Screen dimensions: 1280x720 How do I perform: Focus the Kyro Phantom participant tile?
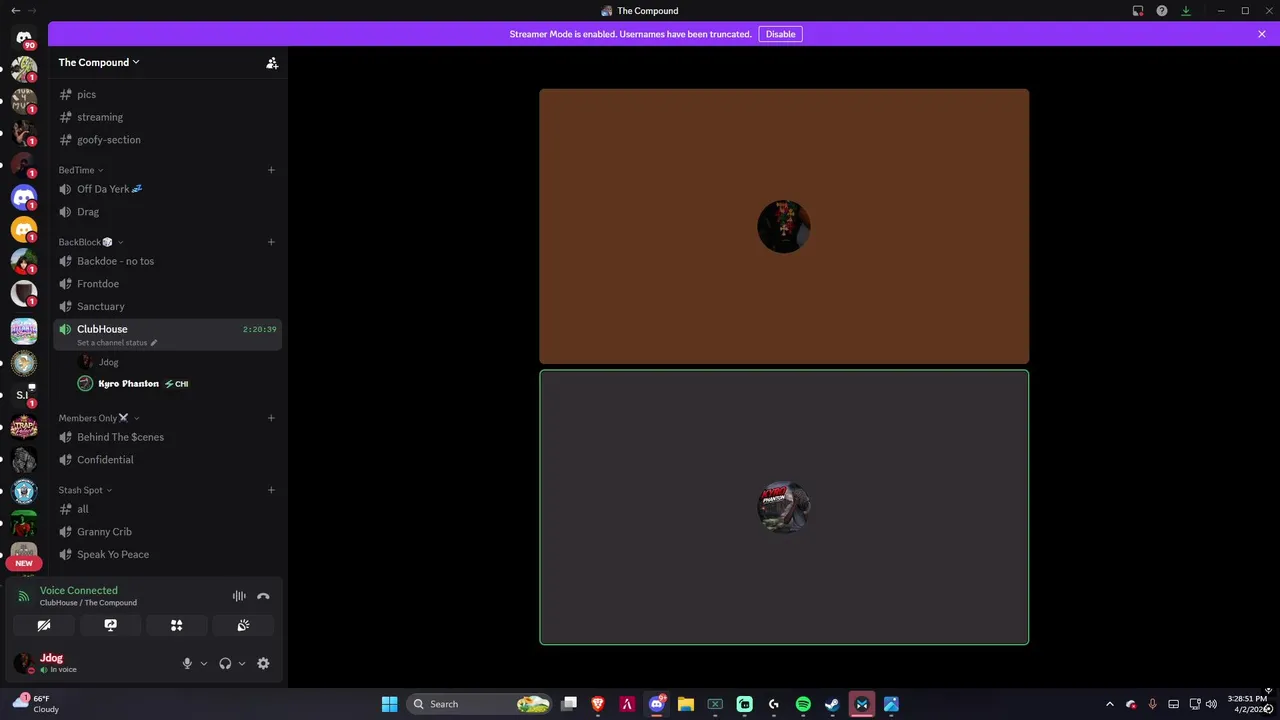tap(784, 508)
